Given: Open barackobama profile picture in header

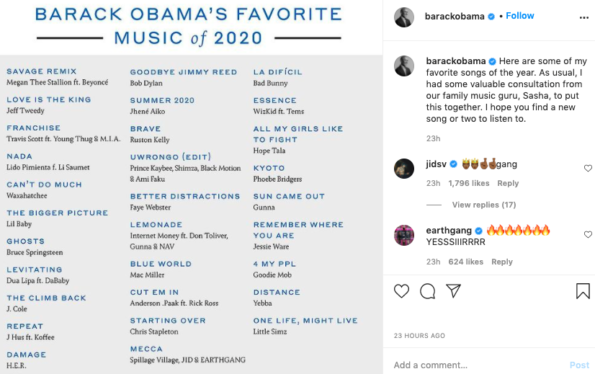Looking at the screenshot, I should 404,17.
